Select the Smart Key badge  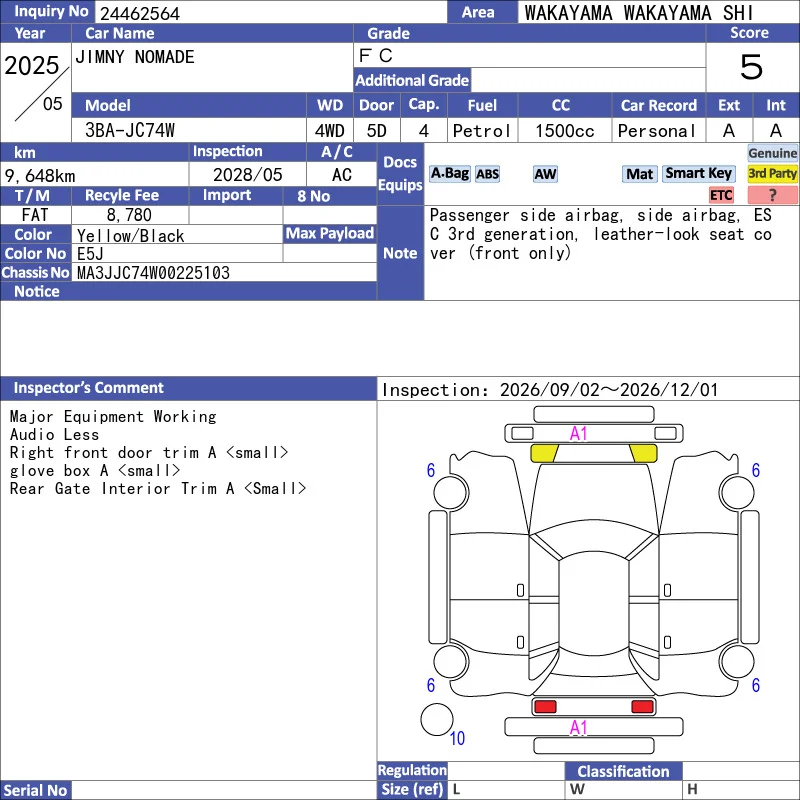click(698, 173)
